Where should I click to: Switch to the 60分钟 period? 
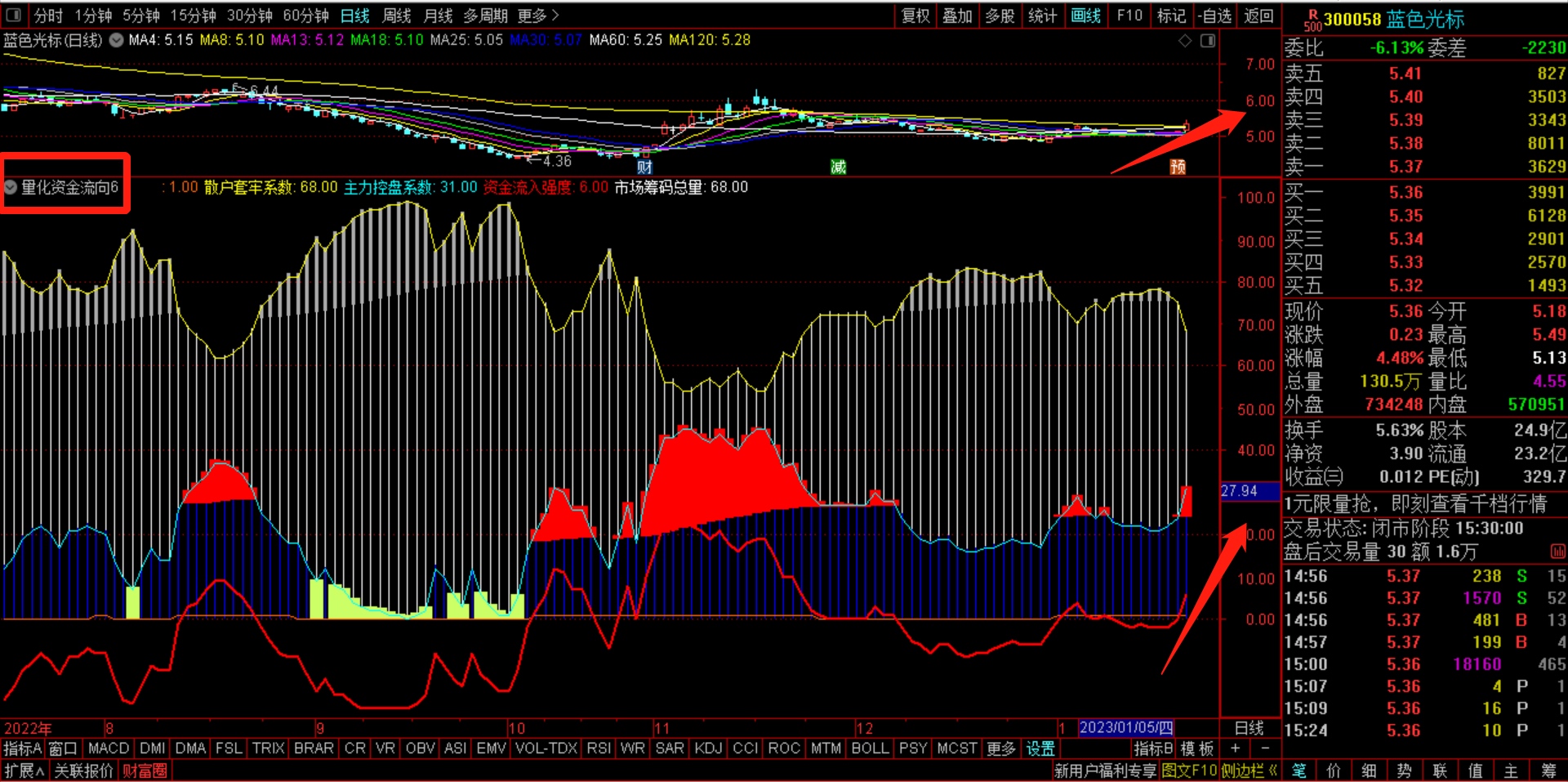click(x=306, y=16)
